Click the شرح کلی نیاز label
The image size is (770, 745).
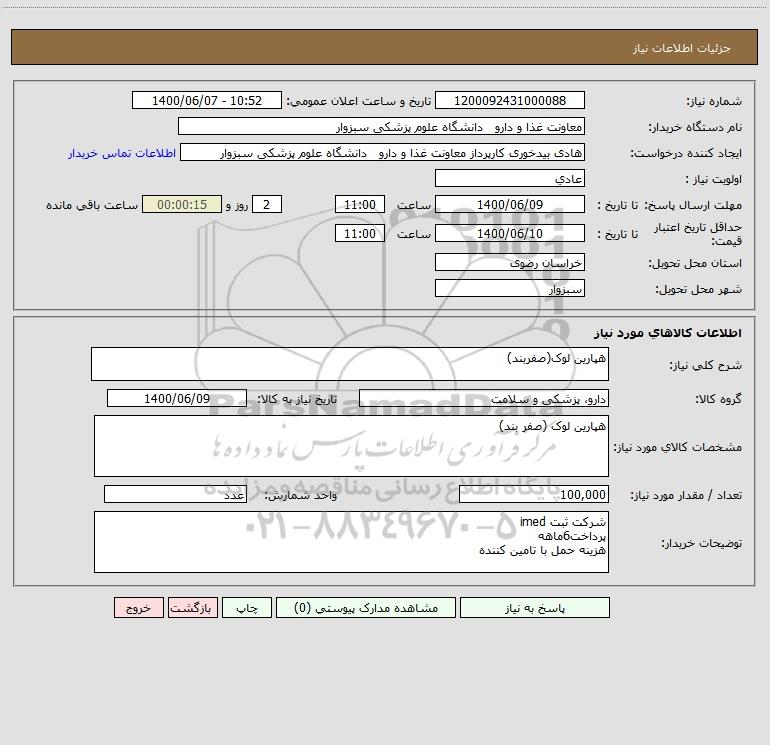point(706,365)
